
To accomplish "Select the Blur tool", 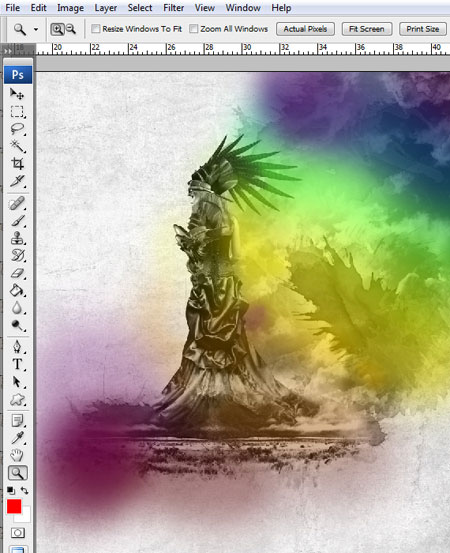I will (17, 308).
